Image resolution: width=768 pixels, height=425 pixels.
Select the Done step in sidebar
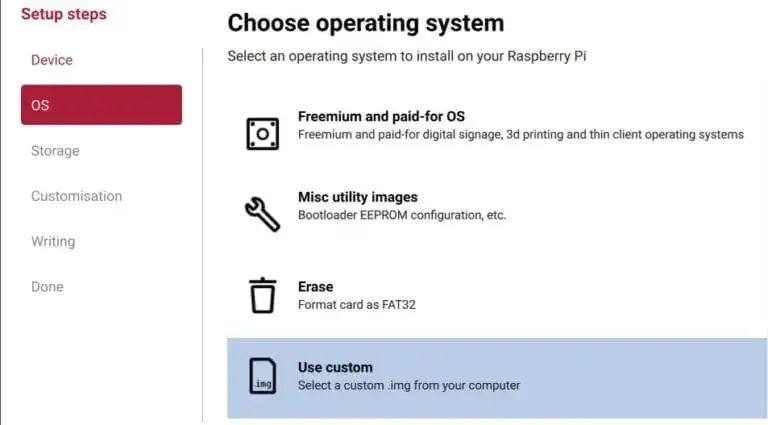[x=47, y=286]
